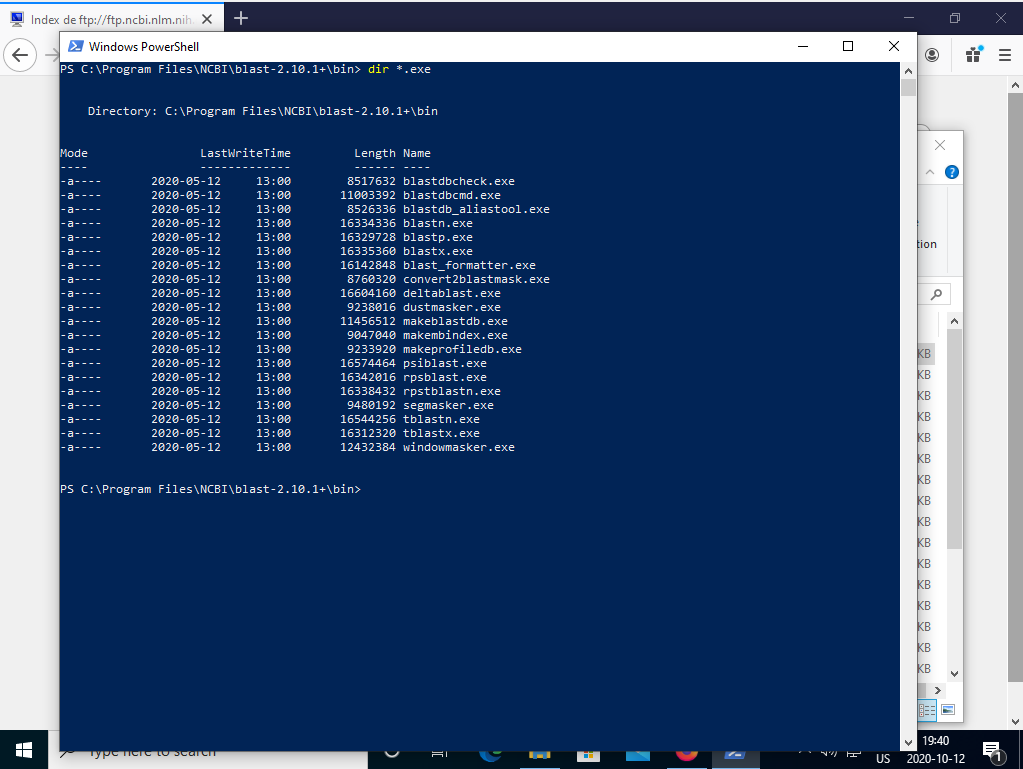
Task: Switch Explorer to details view icon
Action: [927, 710]
